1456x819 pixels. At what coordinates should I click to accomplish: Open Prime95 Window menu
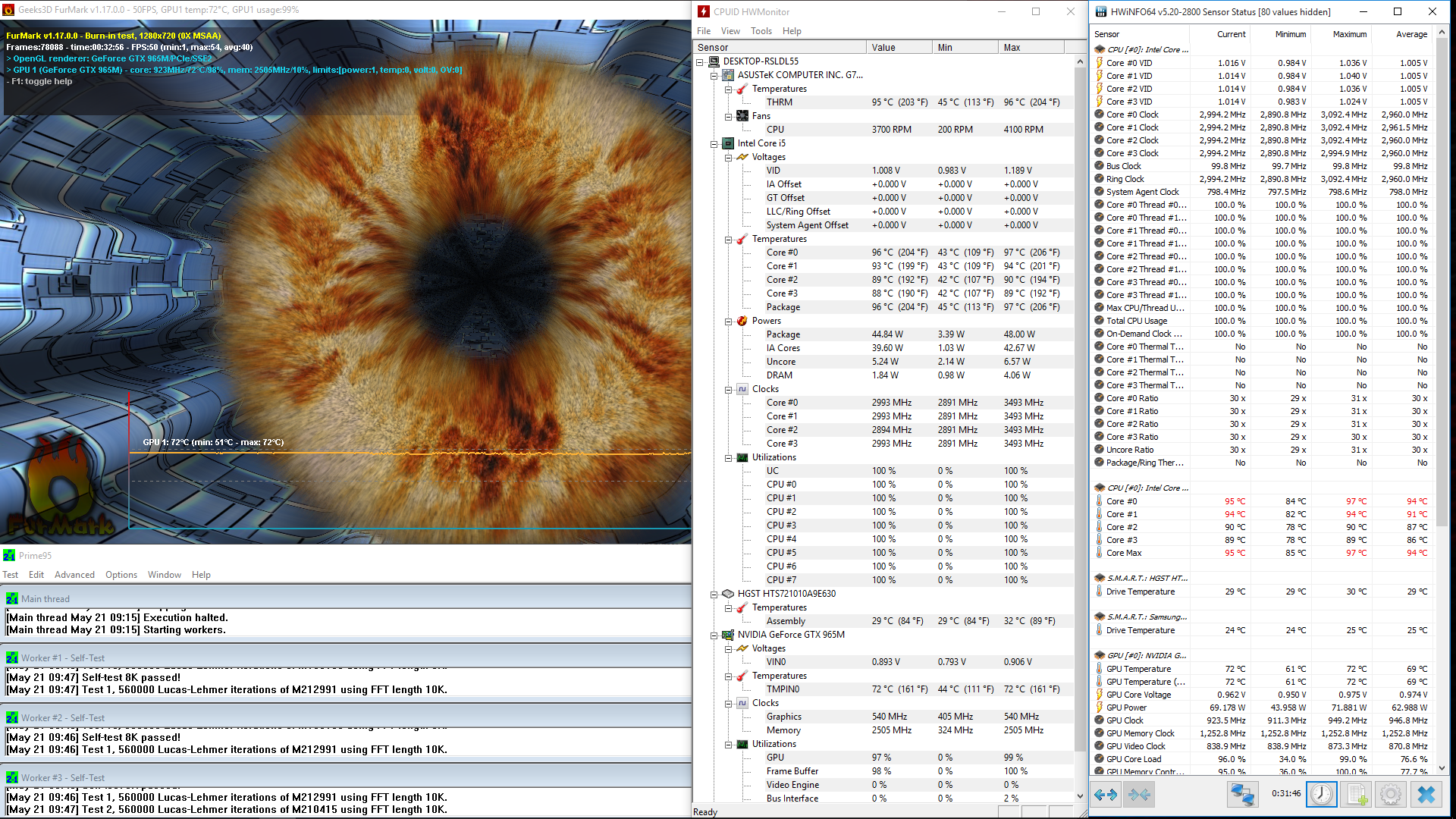coord(165,575)
